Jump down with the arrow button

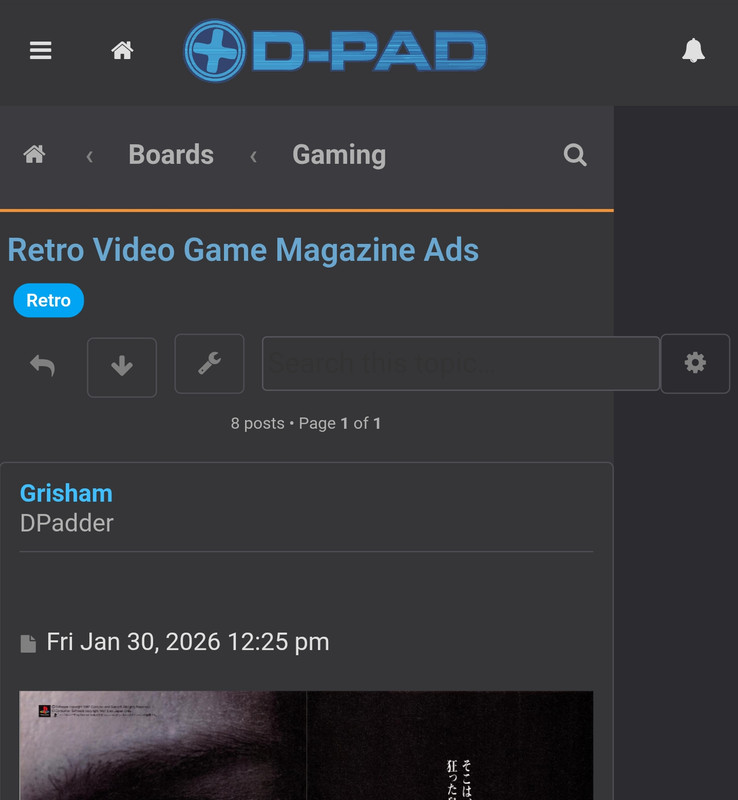(122, 367)
